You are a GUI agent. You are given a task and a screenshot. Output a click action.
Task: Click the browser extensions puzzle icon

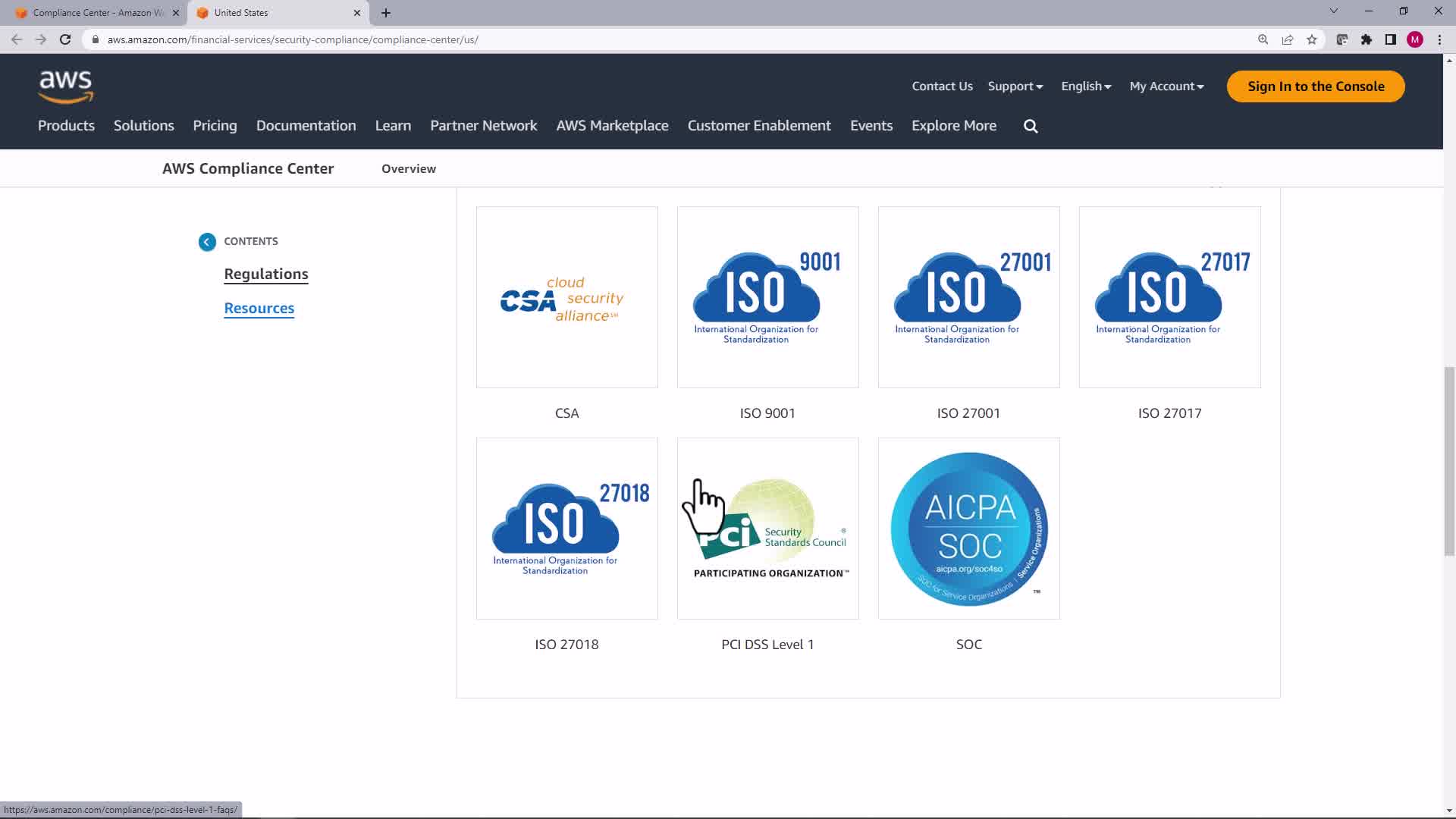pyautogui.click(x=1367, y=39)
